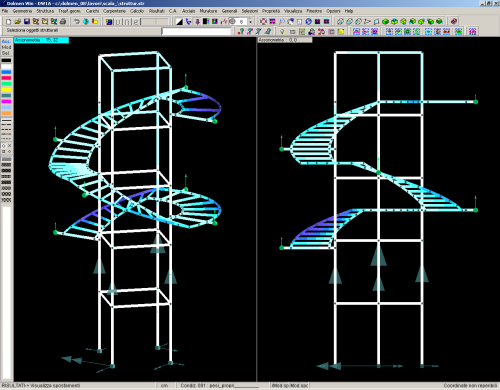Click the light bulb icon in the second toolbar row

(282, 32)
